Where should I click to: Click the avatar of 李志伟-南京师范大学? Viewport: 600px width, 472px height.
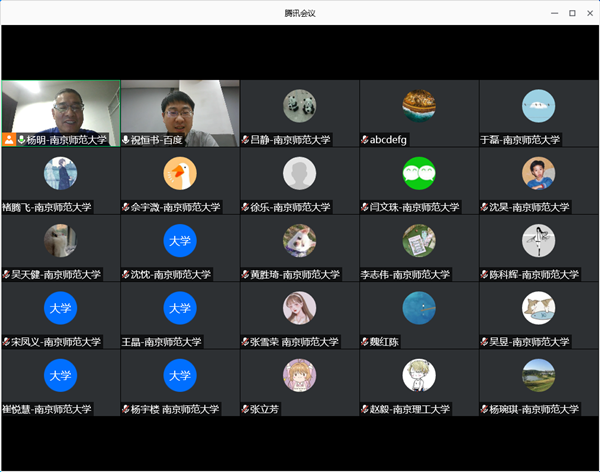coord(419,241)
